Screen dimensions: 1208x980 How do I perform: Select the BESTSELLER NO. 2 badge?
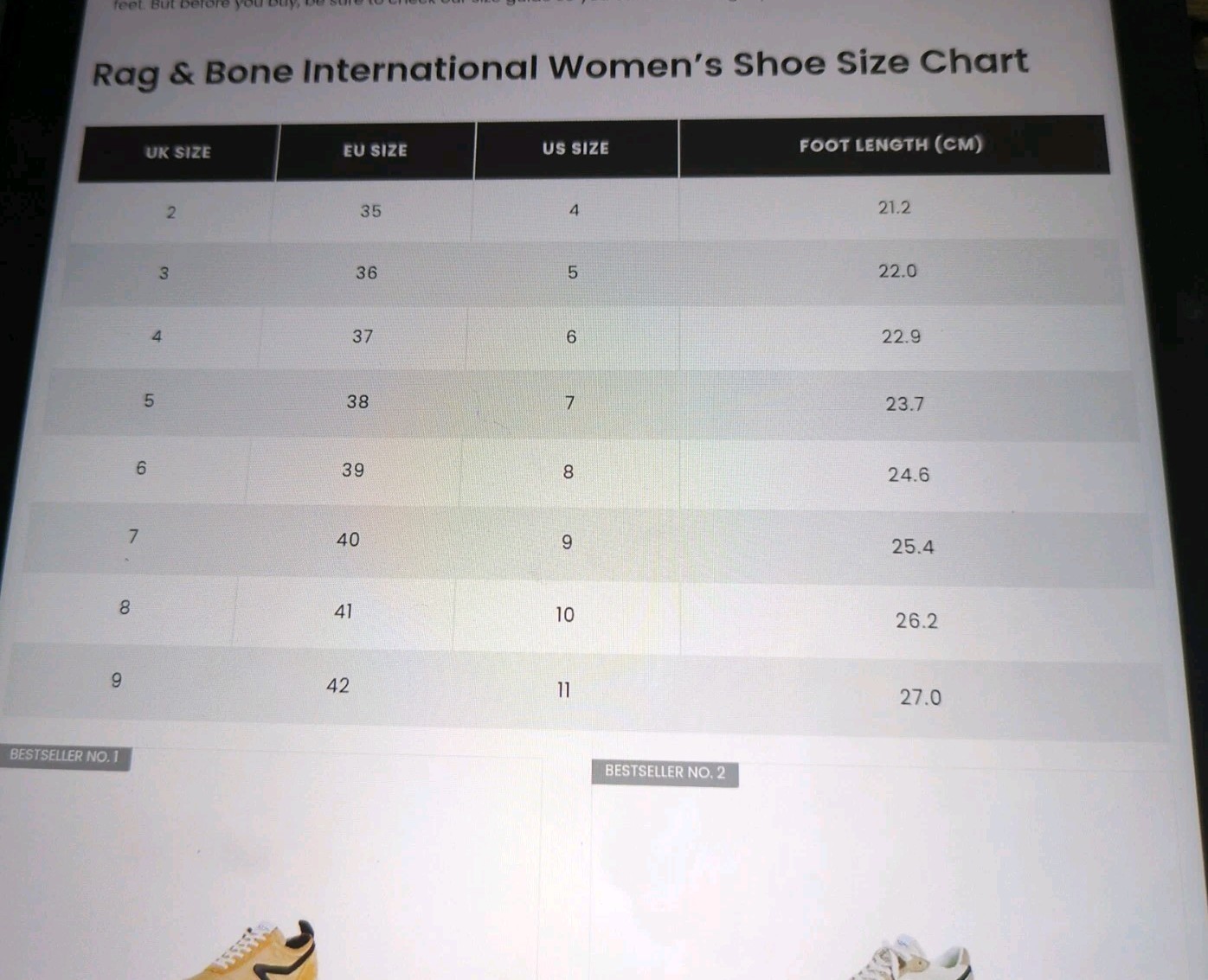pos(665,772)
